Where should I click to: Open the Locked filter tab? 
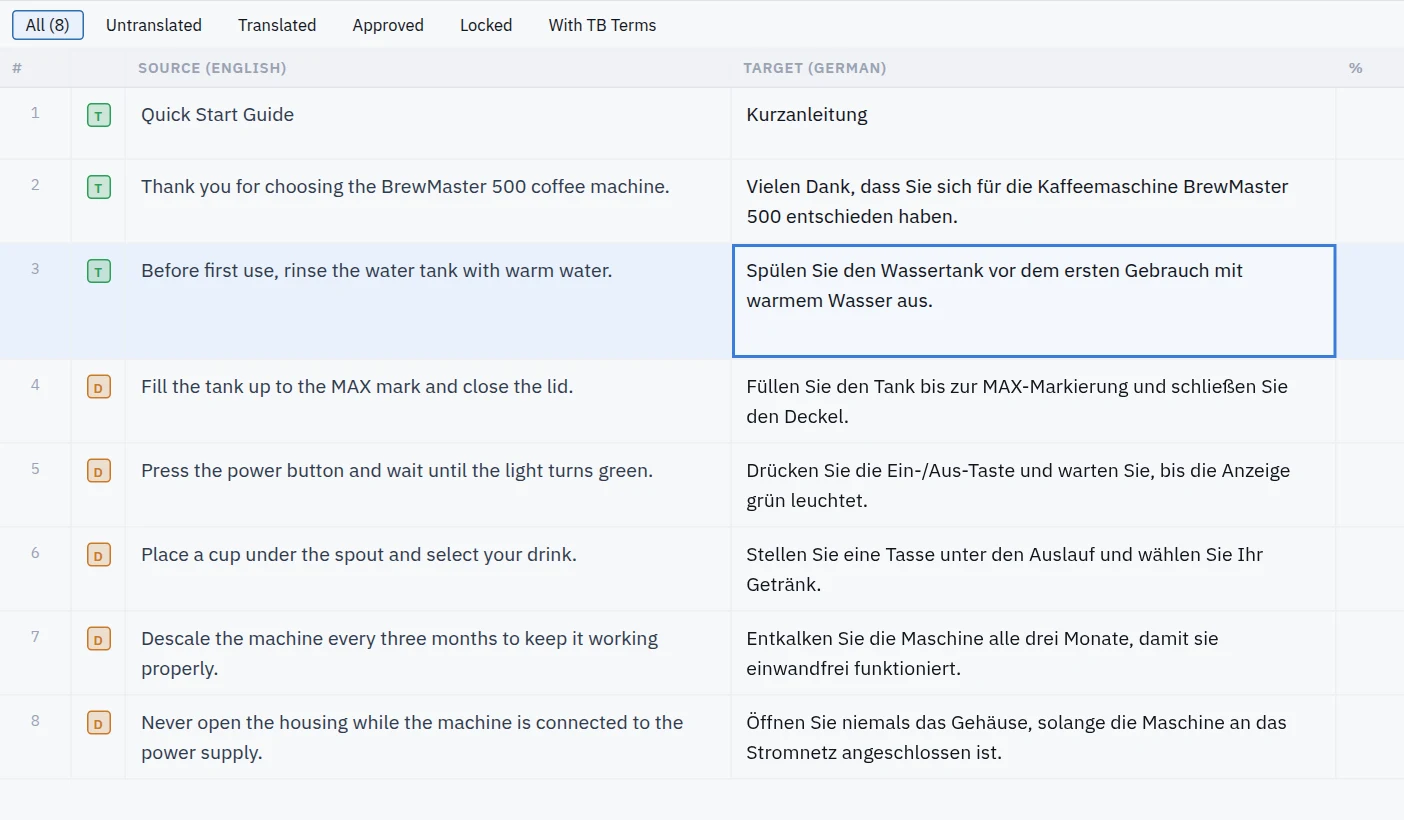pyautogui.click(x=486, y=25)
